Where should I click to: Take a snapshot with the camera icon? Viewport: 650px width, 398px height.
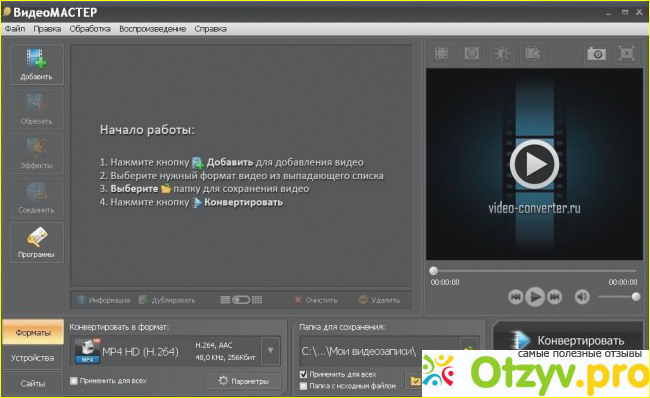tap(596, 53)
